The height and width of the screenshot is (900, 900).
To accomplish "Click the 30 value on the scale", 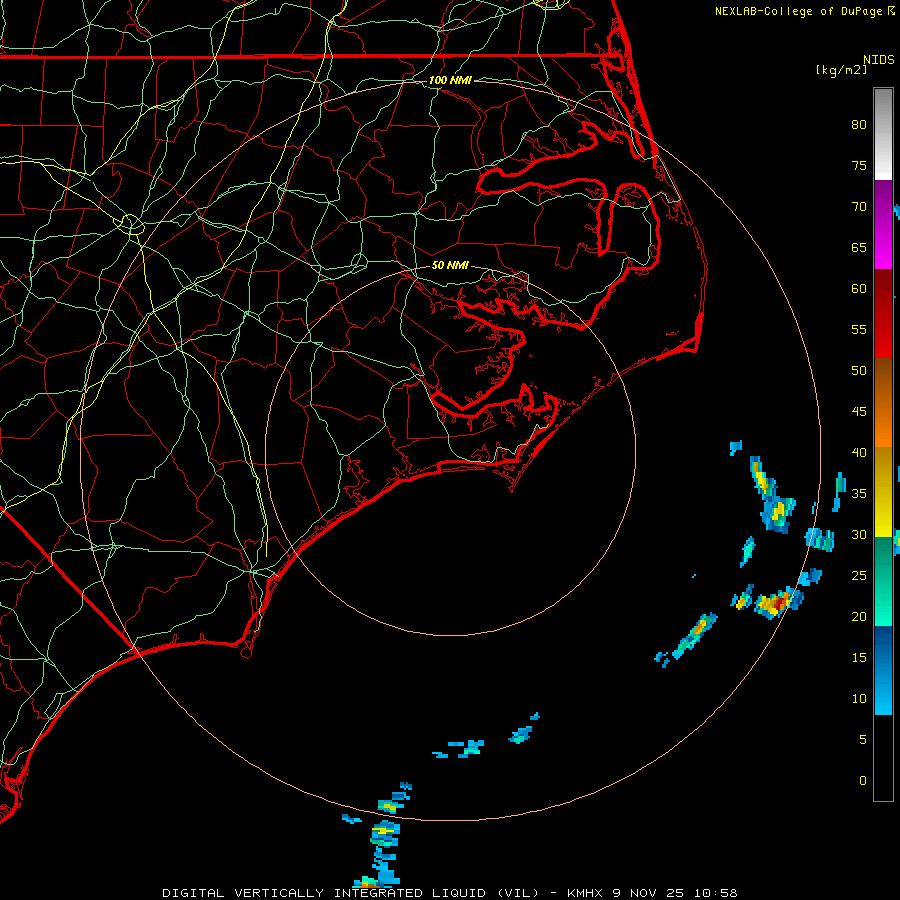I will 859,534.
